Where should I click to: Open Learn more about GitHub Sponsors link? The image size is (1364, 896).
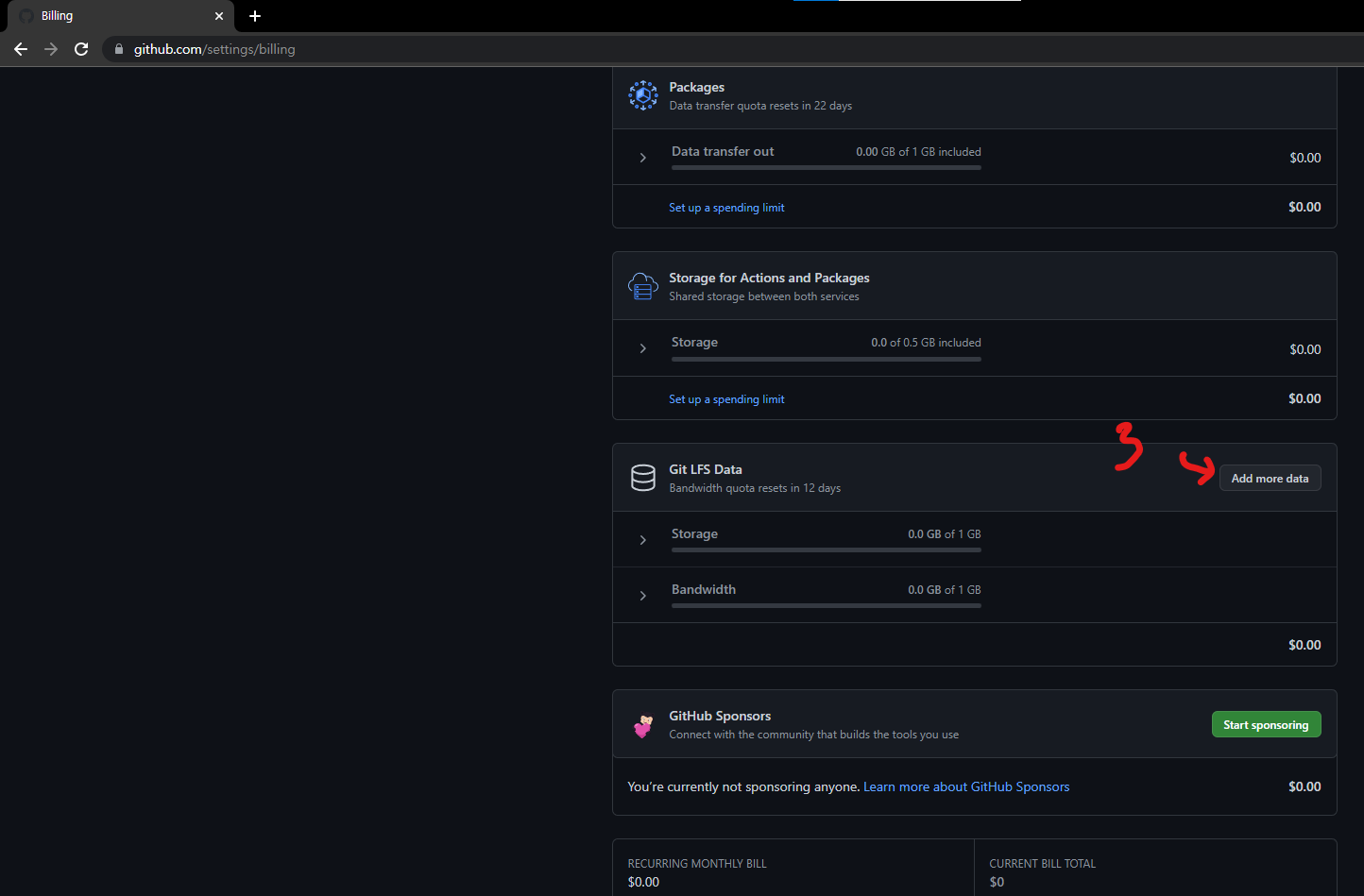pos(966,786)
